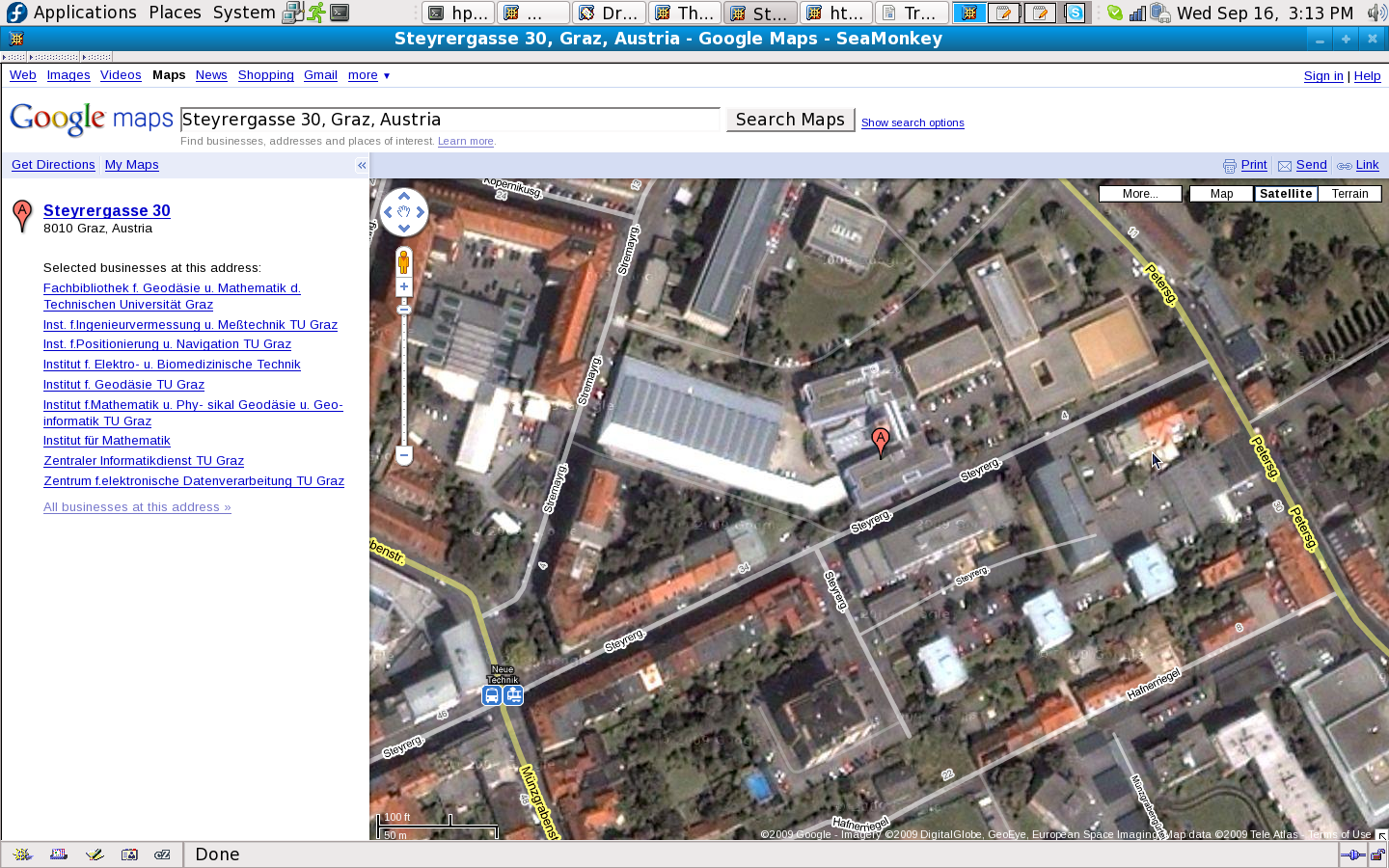Switch map view to Map mode
This screenshot has width=1389, height=868.
(x=1221, y=194)
